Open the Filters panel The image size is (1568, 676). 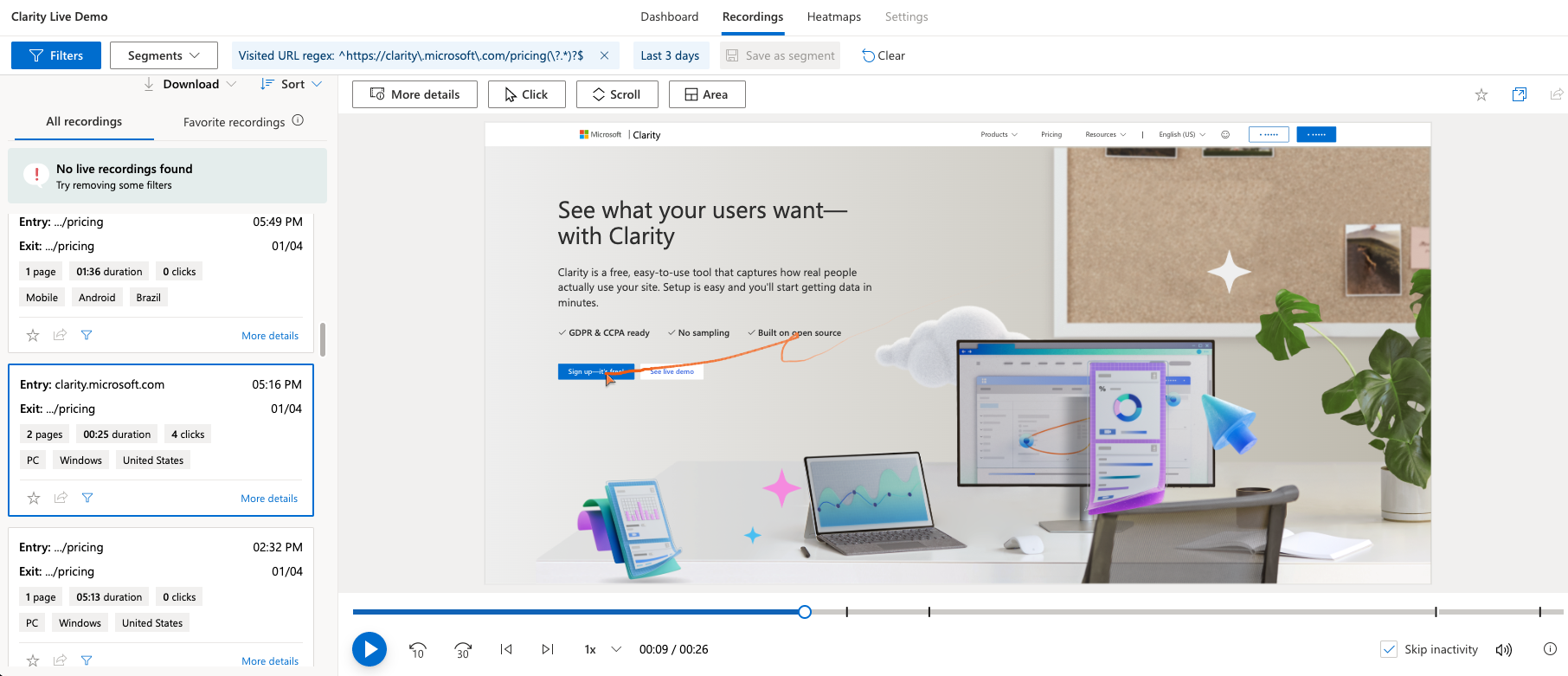click(56, 55)
